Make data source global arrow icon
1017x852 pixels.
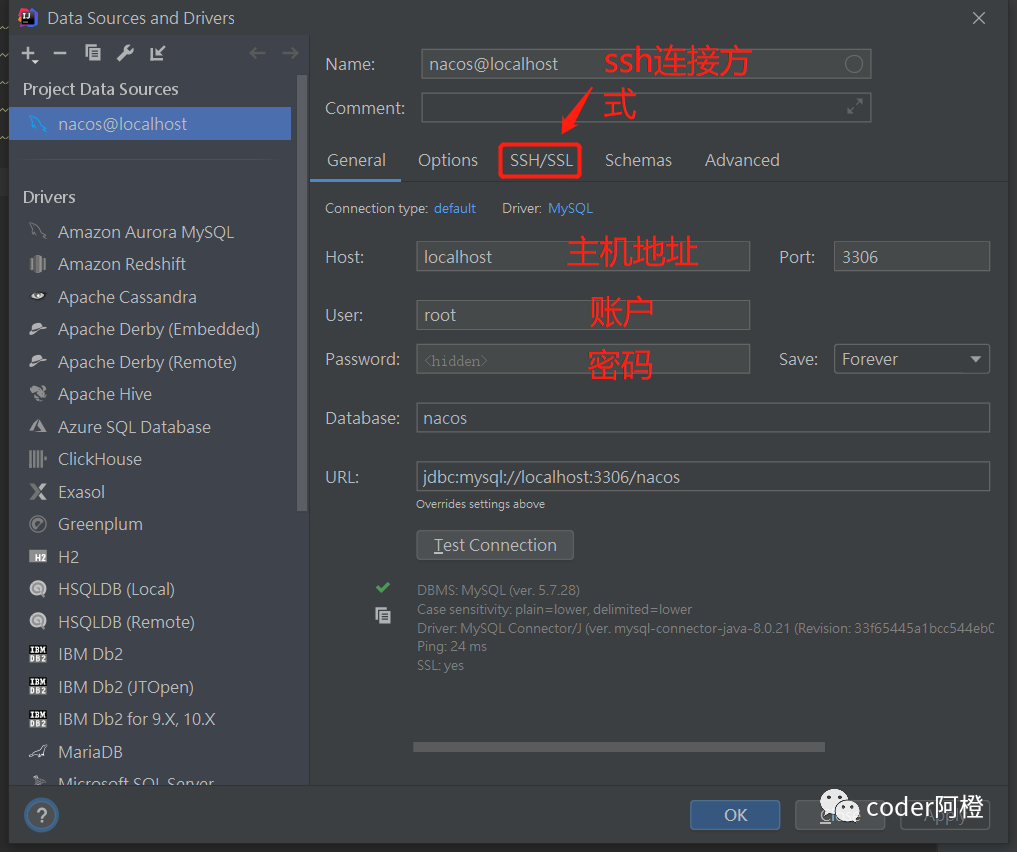(x=158, y=53)
